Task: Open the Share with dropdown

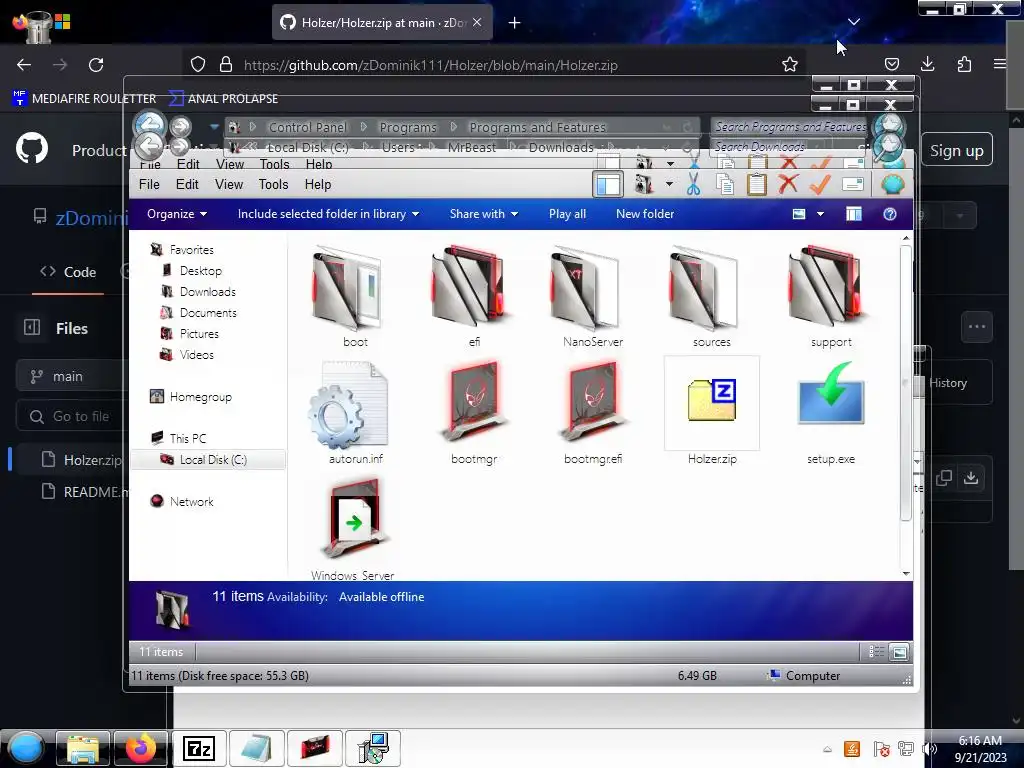Action: click(x=483, y=214)
